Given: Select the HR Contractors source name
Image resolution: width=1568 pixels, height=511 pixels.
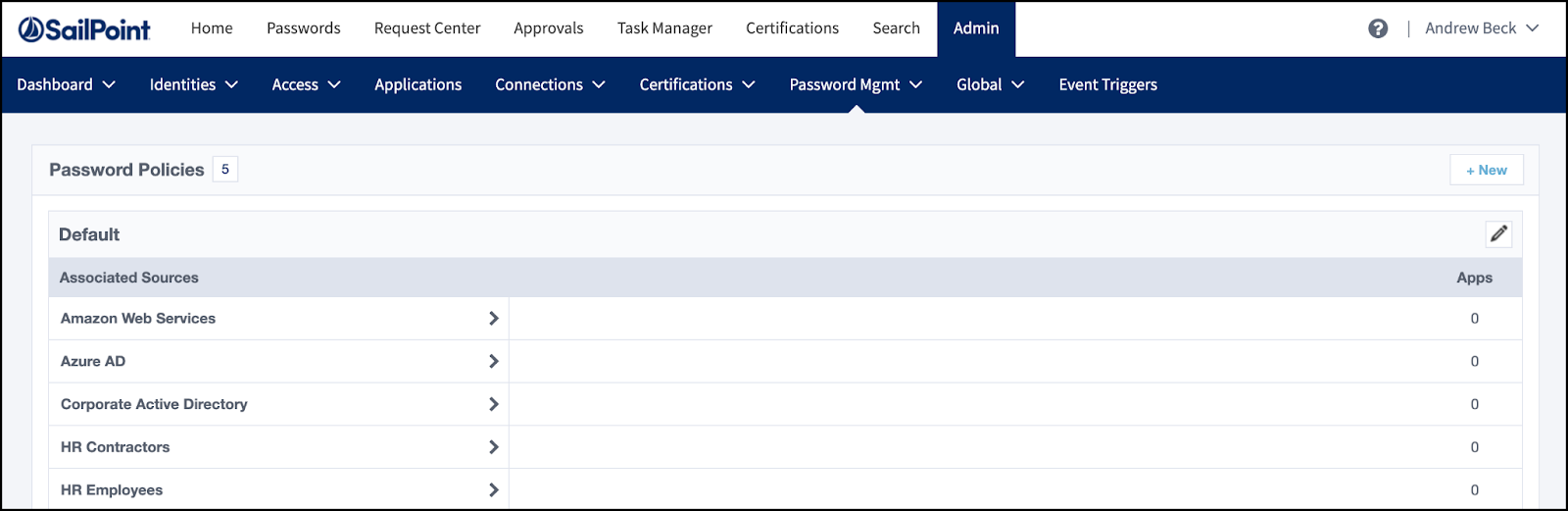Looking at the screenshot, I should (x=115, y=447).
